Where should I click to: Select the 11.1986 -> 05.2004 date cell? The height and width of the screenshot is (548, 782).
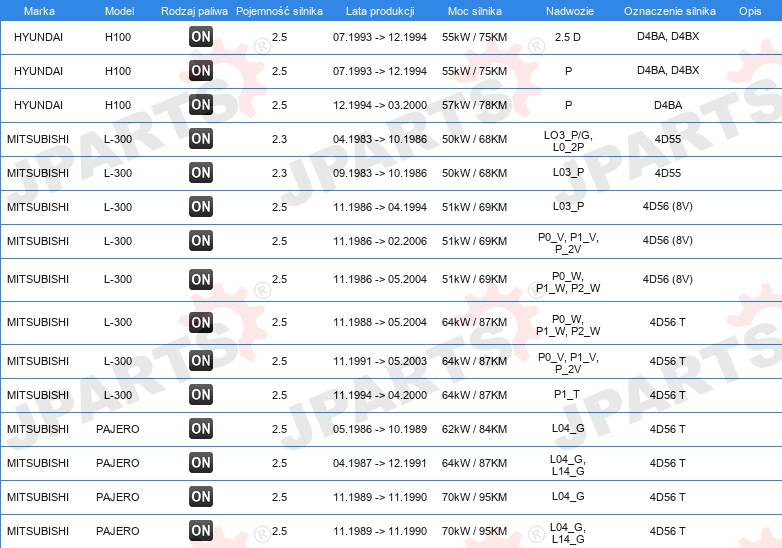380,279
